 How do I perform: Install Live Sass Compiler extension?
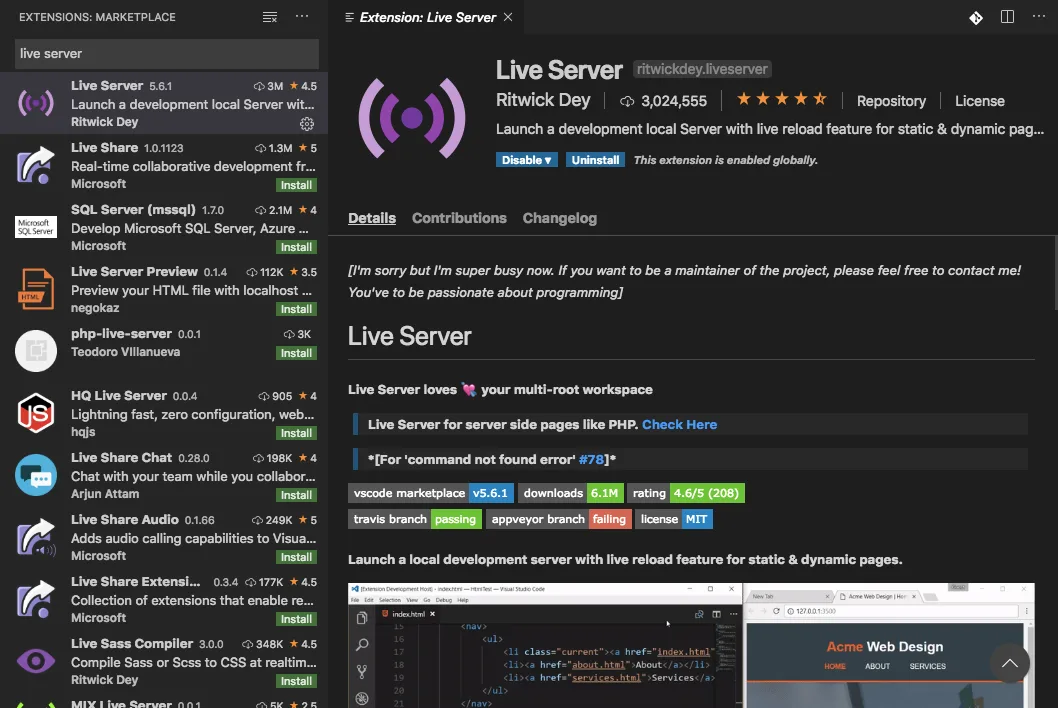coord(296,681)
